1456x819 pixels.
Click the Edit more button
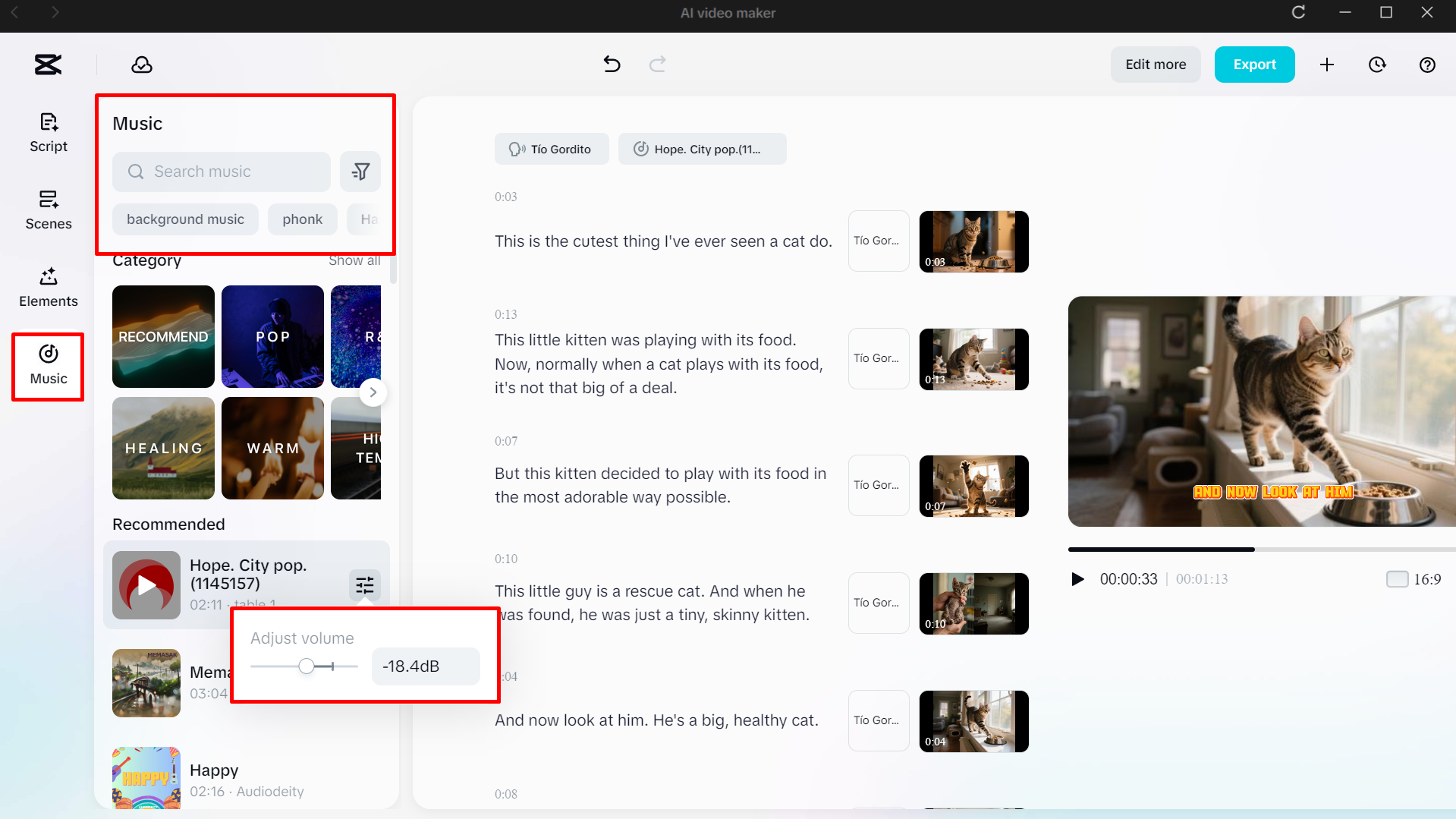click(x=1156, y=65)
